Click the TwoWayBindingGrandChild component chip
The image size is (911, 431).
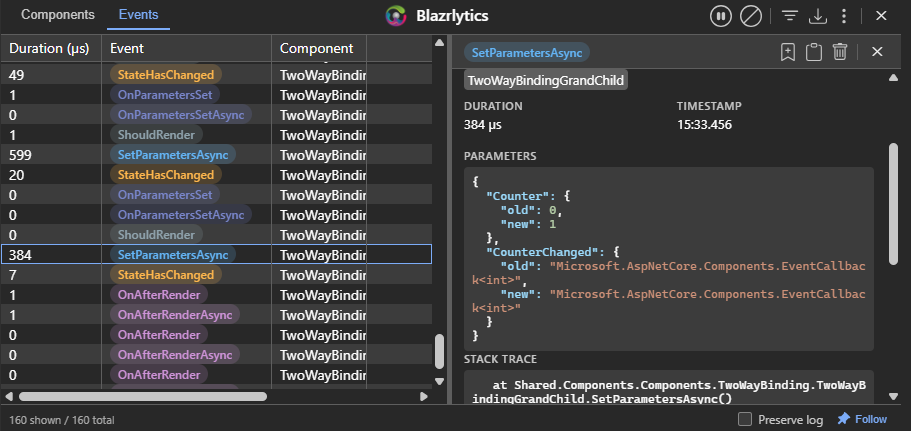pos(546,80)
